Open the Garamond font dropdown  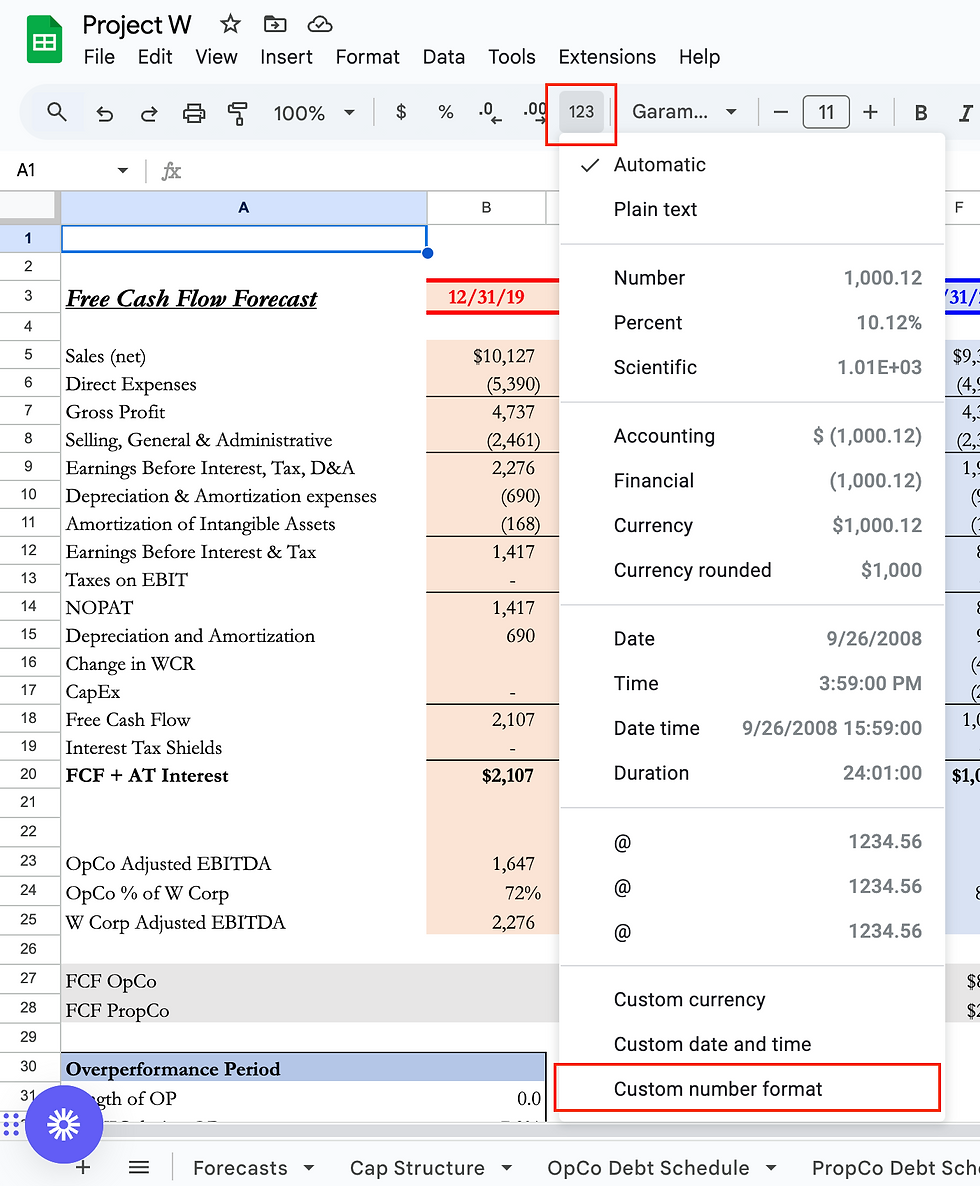[684, 113]
